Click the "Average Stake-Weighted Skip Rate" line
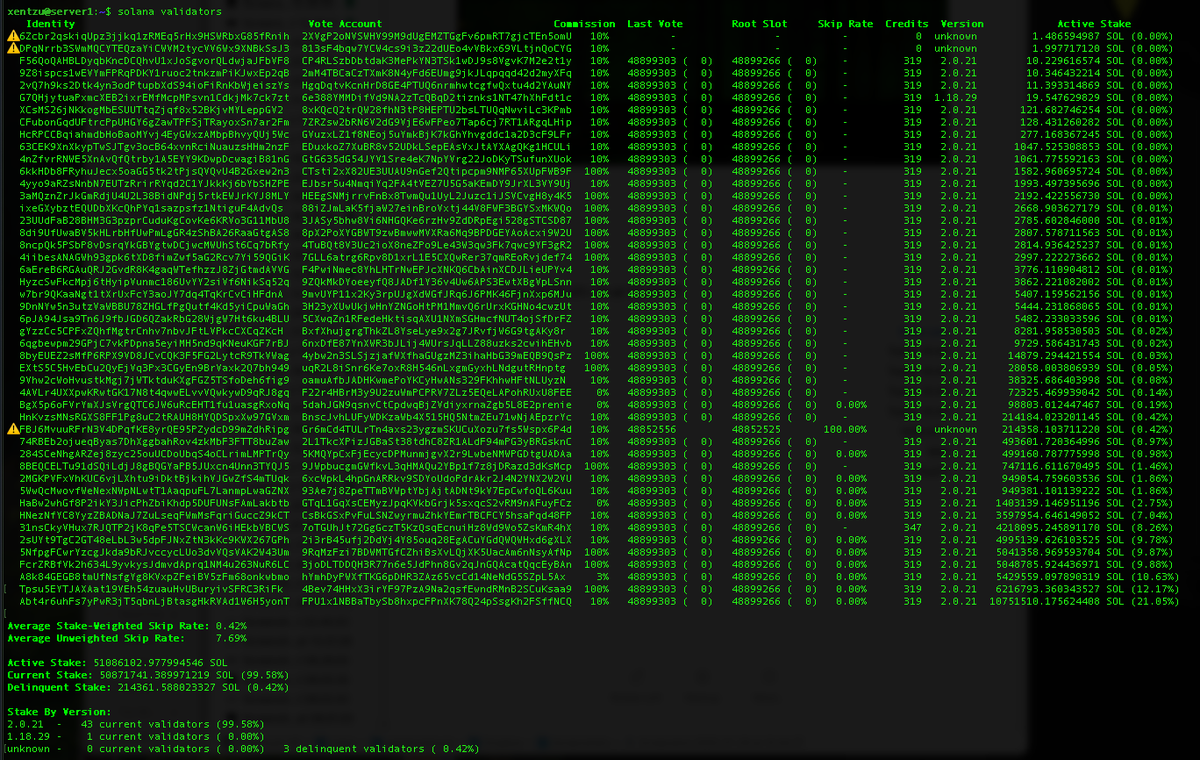 [x=127, y=626]
